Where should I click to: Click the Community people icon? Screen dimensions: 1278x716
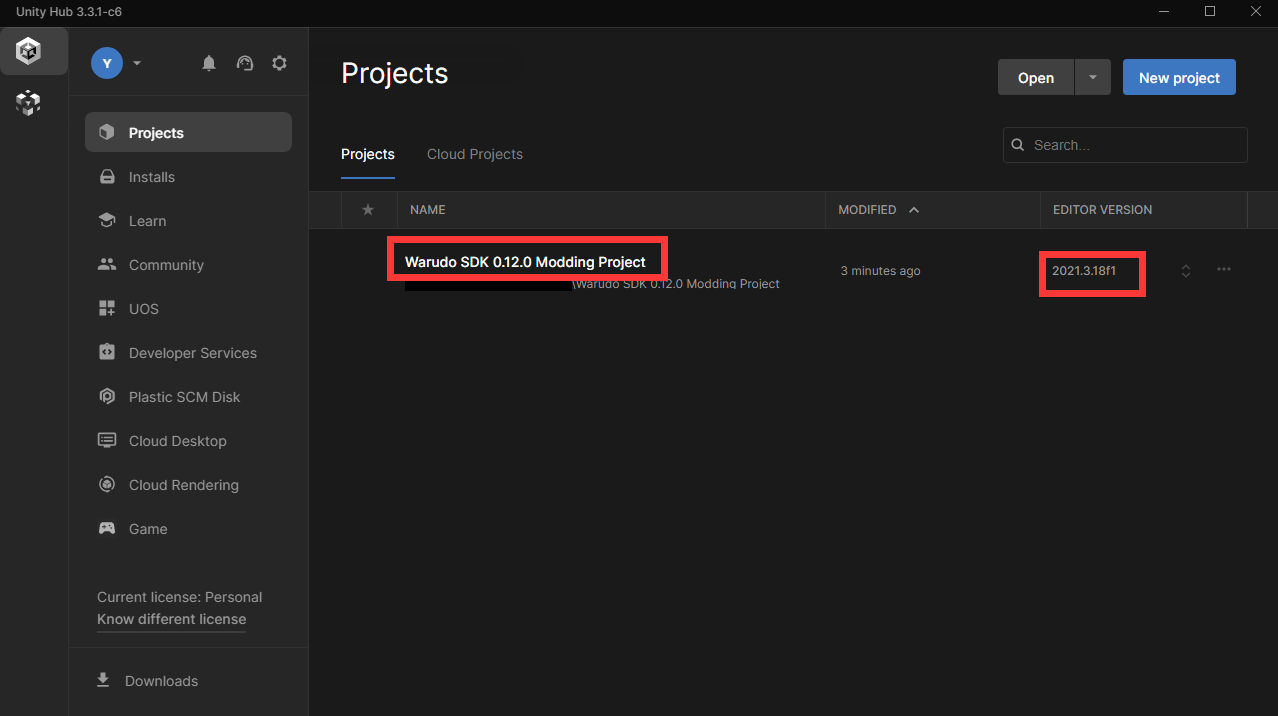[107, 265]
